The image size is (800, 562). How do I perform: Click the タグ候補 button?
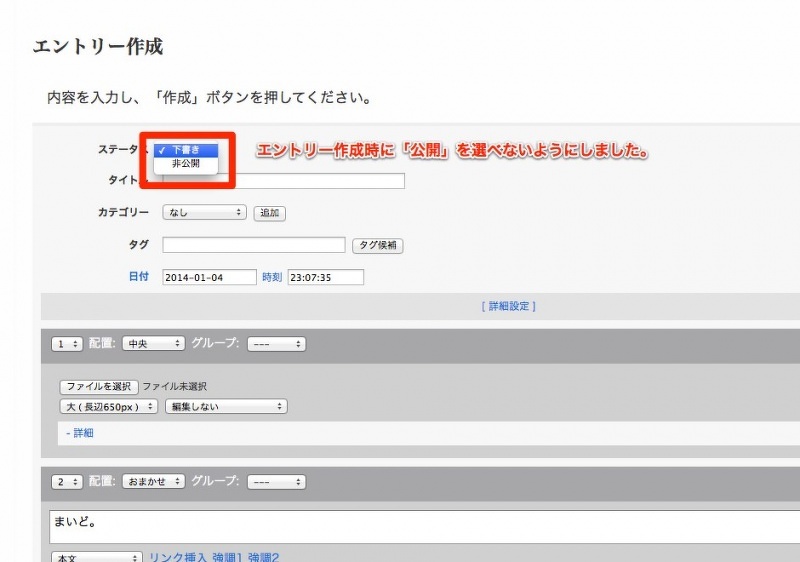tap(378, 245)
